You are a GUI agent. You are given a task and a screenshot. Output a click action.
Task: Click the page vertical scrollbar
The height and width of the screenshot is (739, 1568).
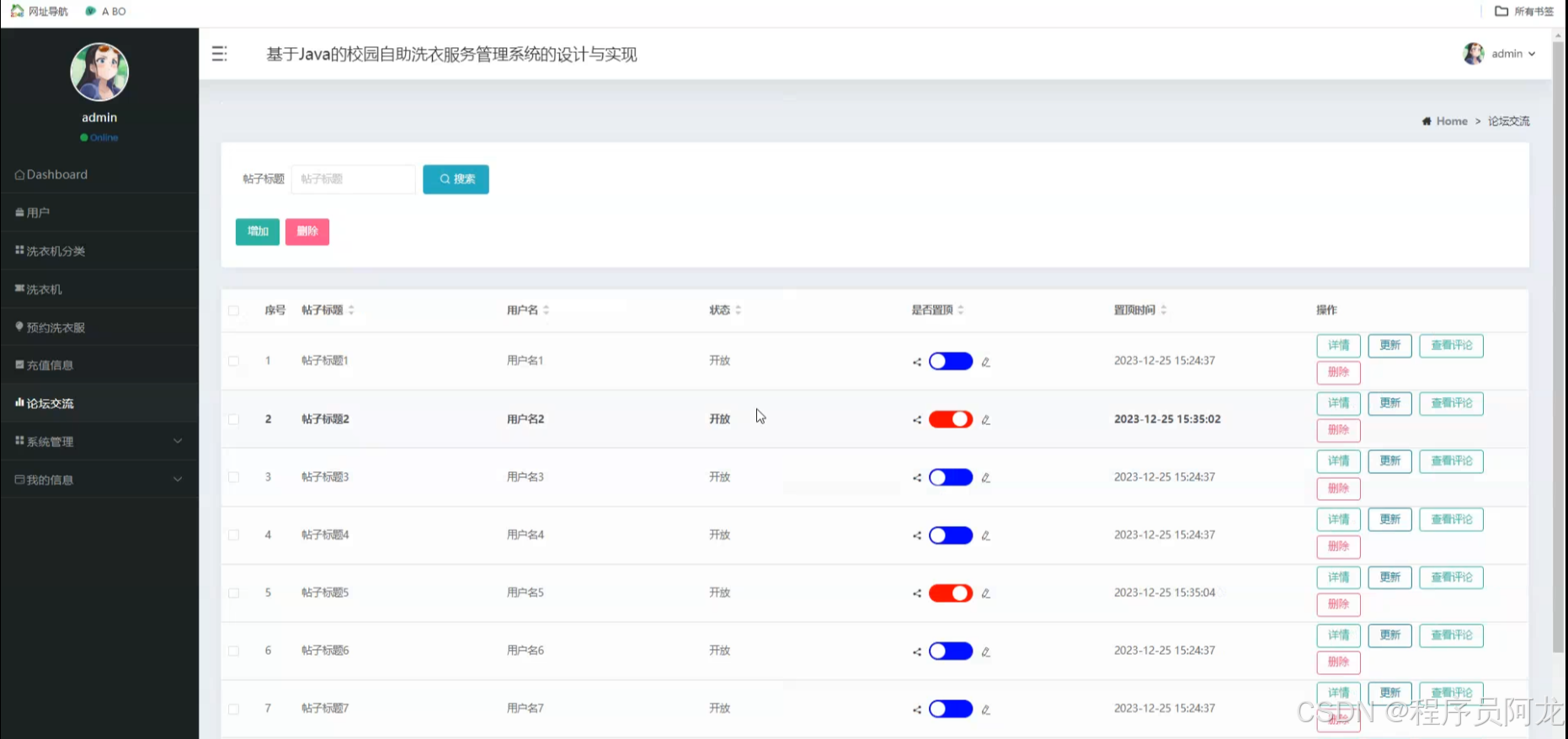point(1559,345)
